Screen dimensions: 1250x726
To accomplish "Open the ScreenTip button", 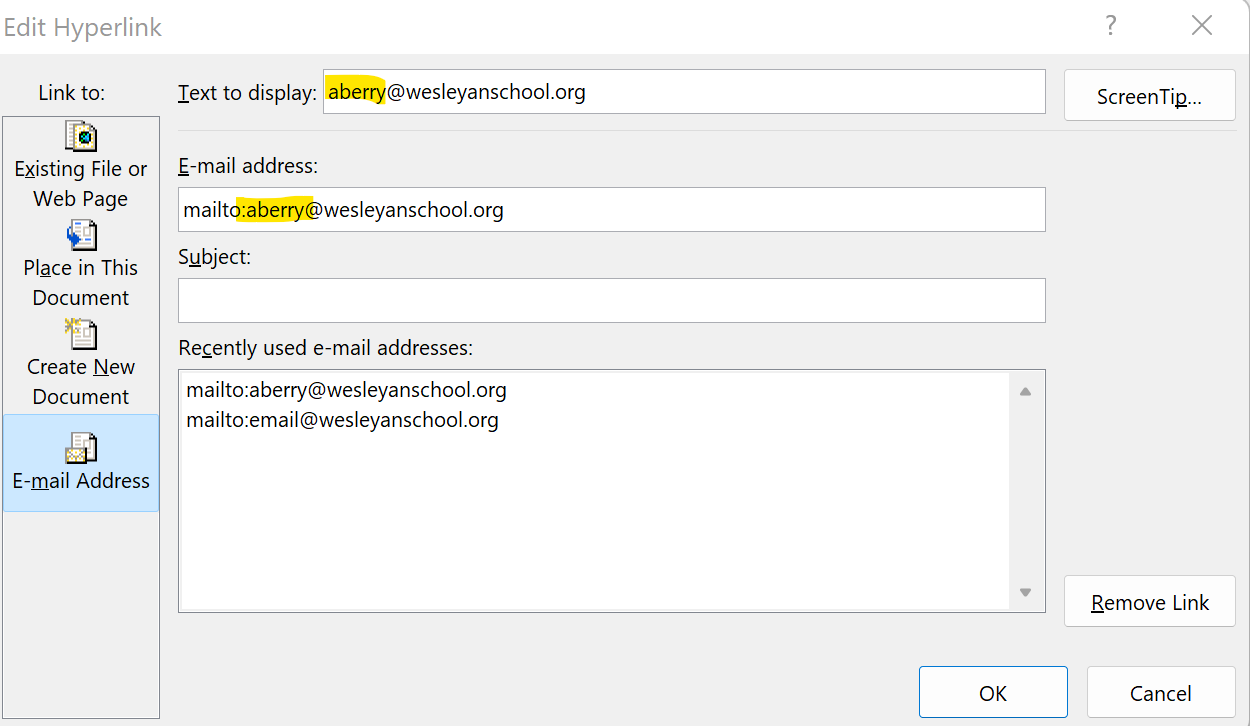I will pos(1150,96).
